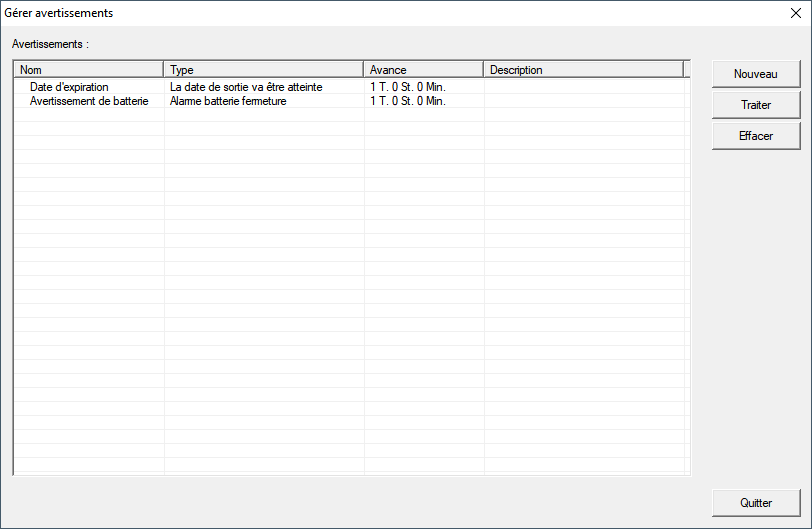Click empty Description cell of Avertissement de batterie row
This screenshot has width=812, height=529.
tap(583, 101)
